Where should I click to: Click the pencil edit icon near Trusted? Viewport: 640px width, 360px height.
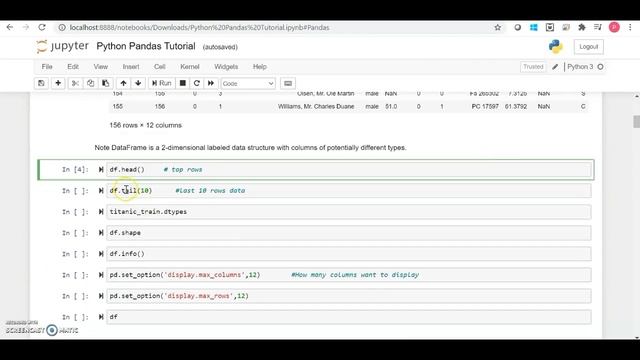click(x=555, y=67)
